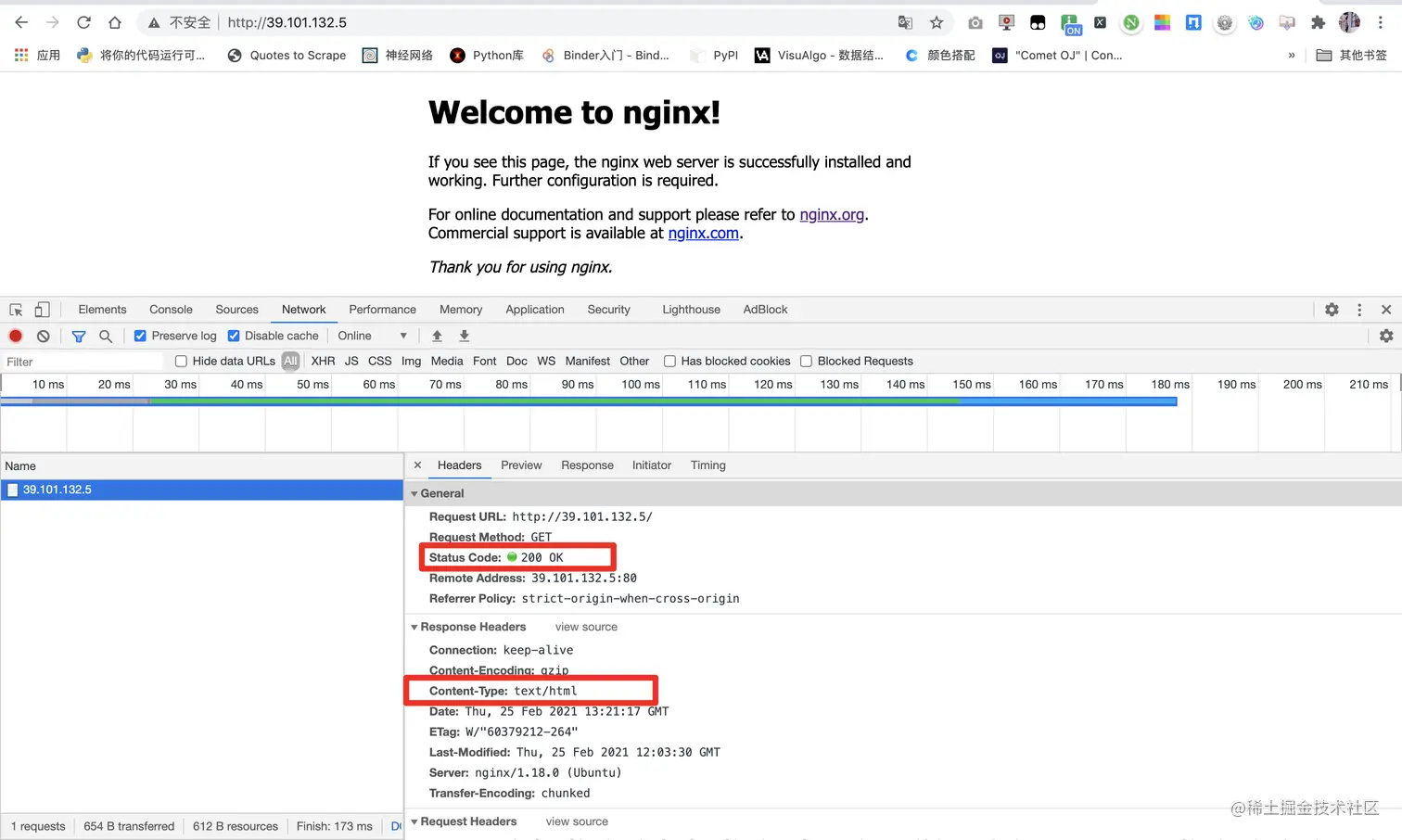The height and width of the screenshot is (840, 1402).
Task: Click the network timeline overview bar
Action: point(589,401)
